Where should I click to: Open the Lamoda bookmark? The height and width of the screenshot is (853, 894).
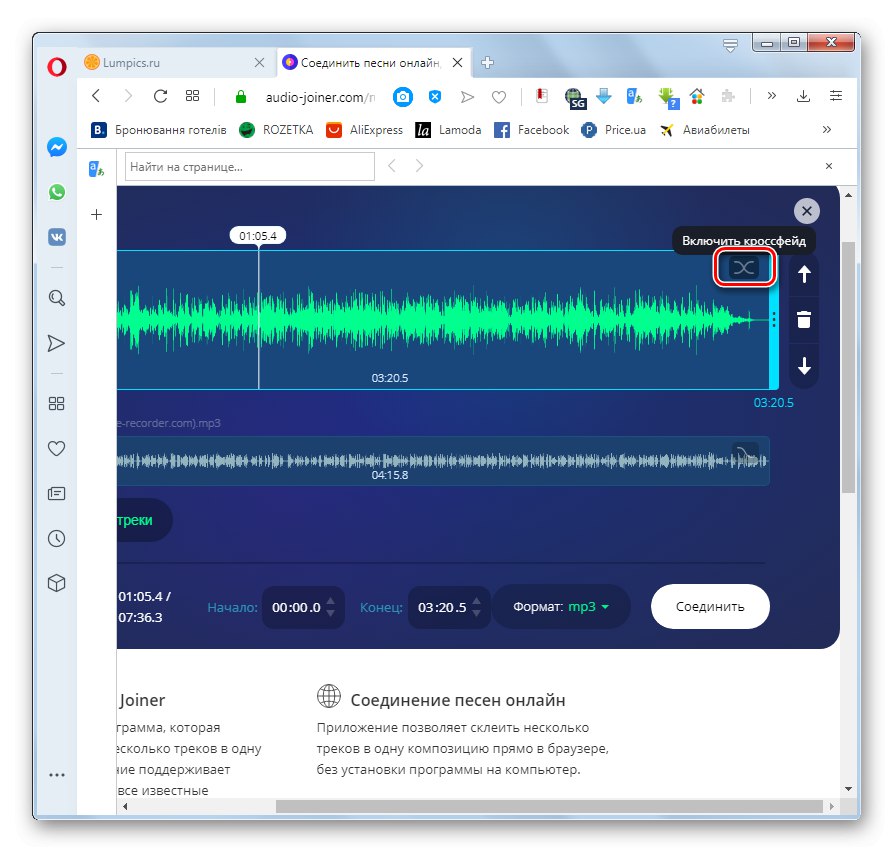(448, 130)
